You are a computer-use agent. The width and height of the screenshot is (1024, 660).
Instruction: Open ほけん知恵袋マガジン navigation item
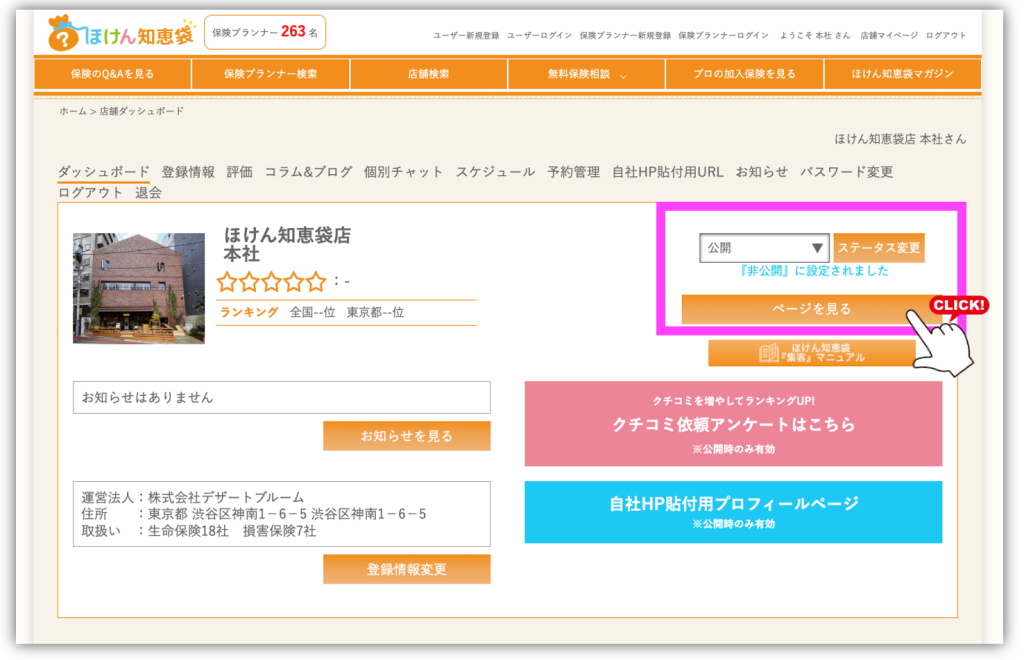(903, 74)
